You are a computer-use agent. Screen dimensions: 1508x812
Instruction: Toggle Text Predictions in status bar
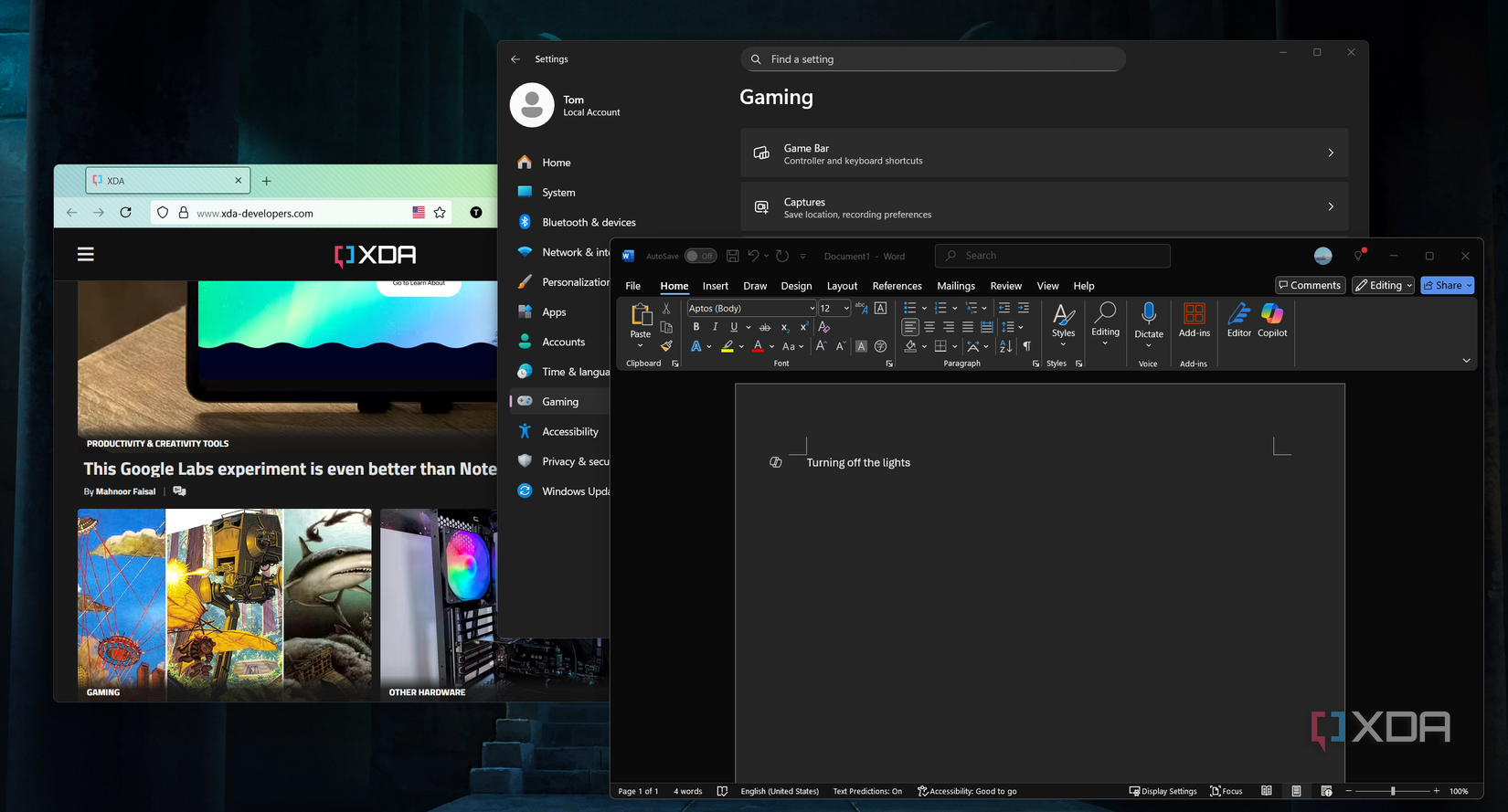tap(867, 791)
